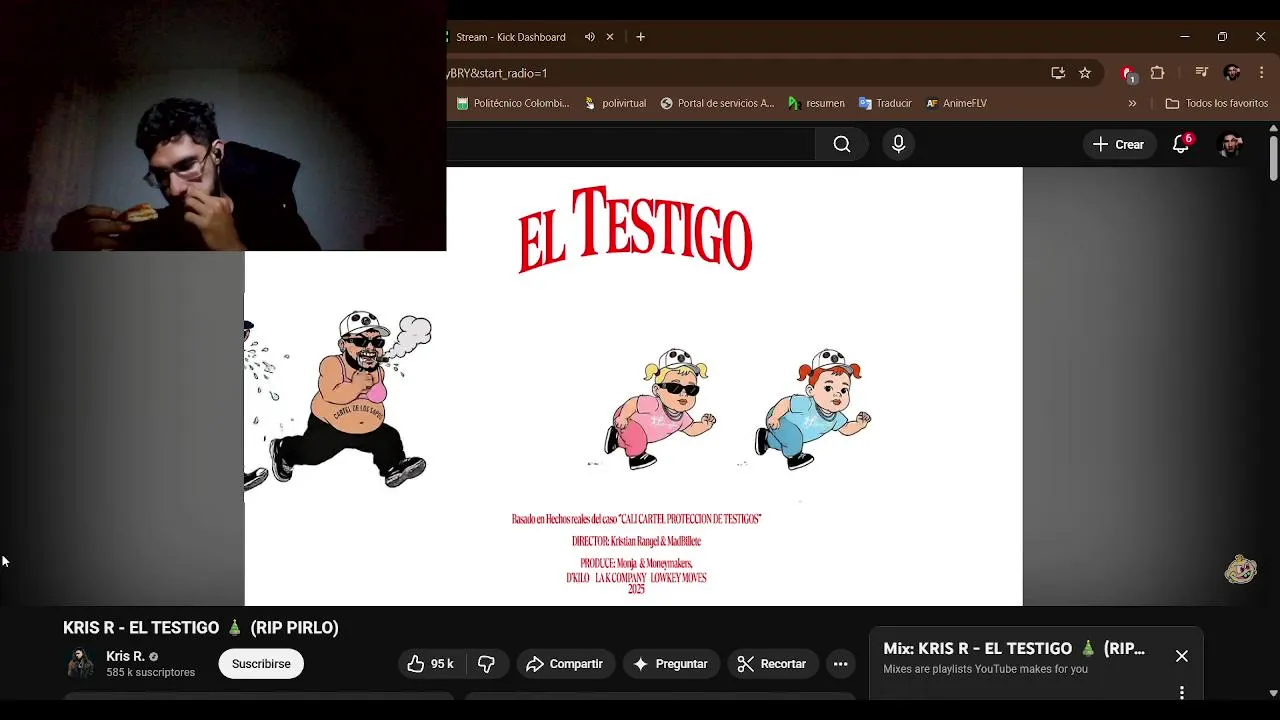
Task: Open the Todos los favoritos folder
Action: coord(1217,103)
